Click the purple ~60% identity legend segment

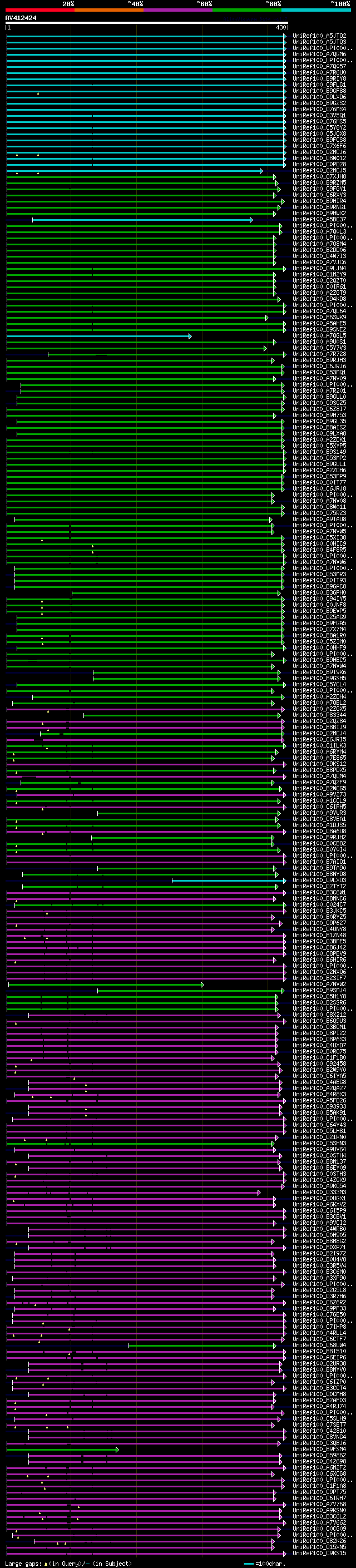click(x=177, y=10)
